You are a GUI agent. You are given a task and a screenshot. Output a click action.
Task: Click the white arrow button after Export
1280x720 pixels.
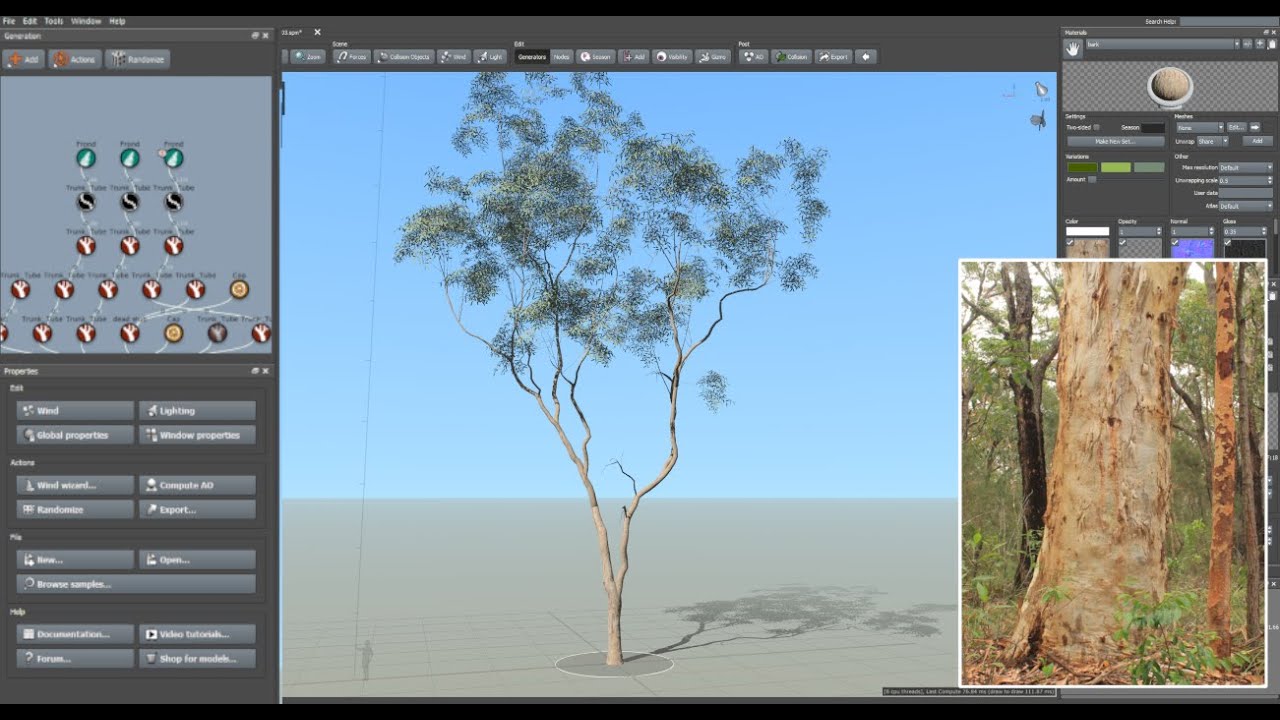click(x=866, y=57)
